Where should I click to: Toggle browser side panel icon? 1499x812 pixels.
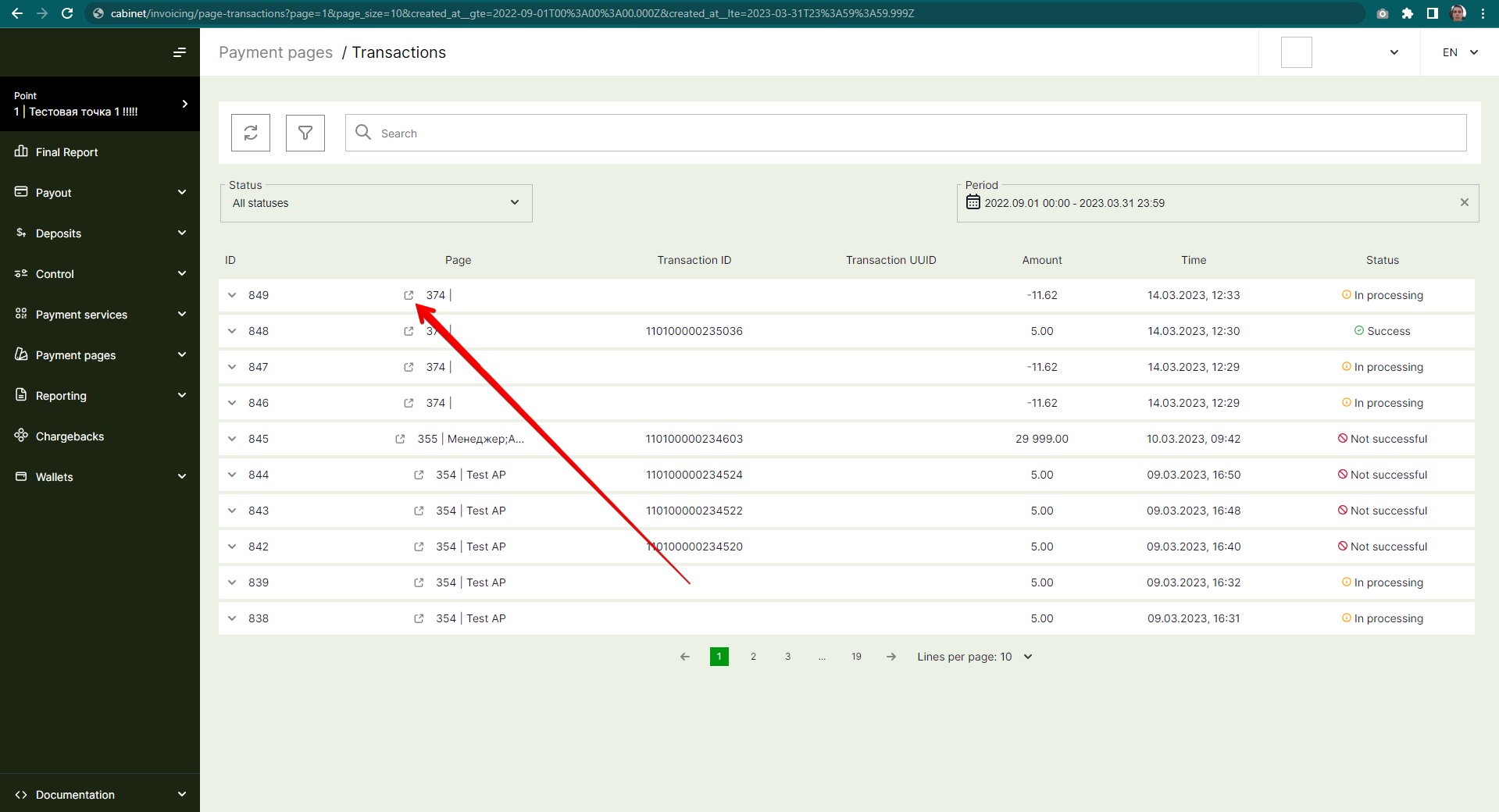pyautogui.click(x=1433, y=13)
